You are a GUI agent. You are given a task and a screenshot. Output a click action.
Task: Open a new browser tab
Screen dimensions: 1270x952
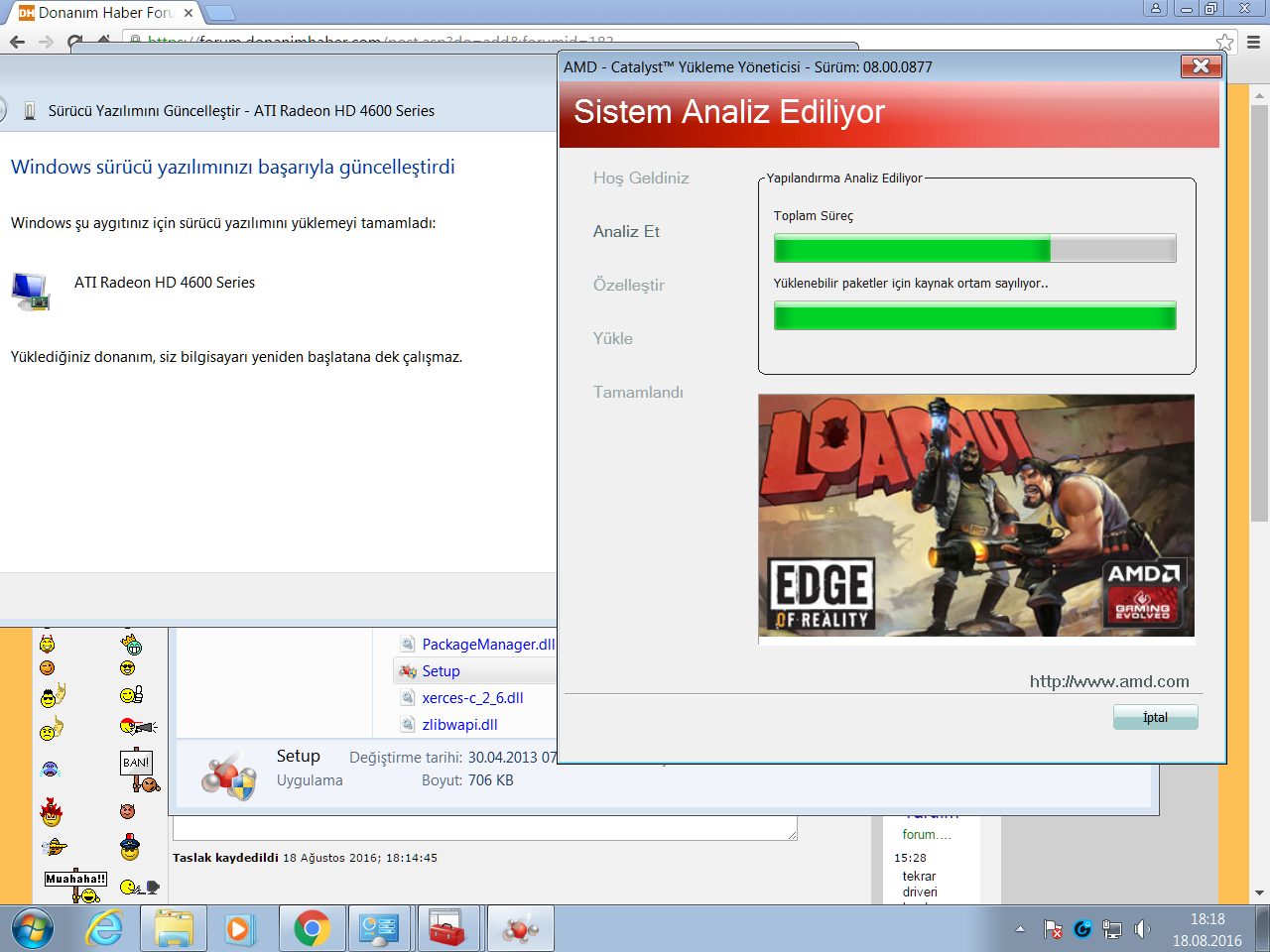click(219, 13)
